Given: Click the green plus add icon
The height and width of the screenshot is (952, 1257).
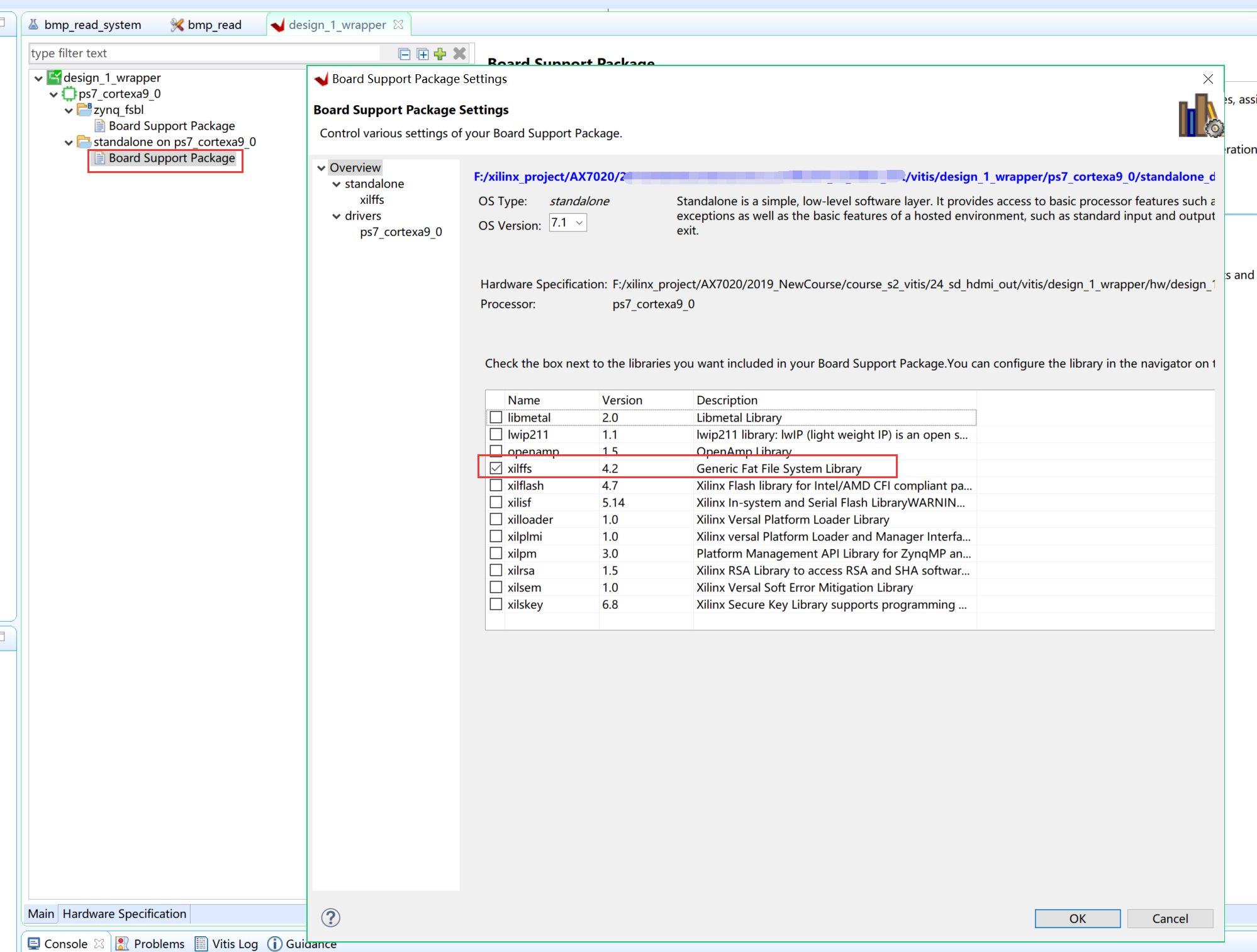Looking at the screenshot, I should [x=440, y=54].
